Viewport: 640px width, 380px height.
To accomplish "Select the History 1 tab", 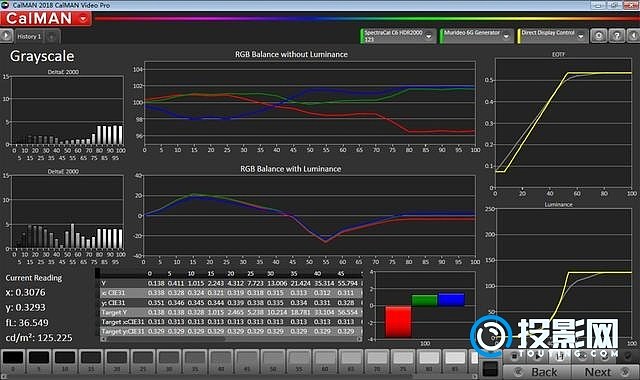I will [29, 36].
